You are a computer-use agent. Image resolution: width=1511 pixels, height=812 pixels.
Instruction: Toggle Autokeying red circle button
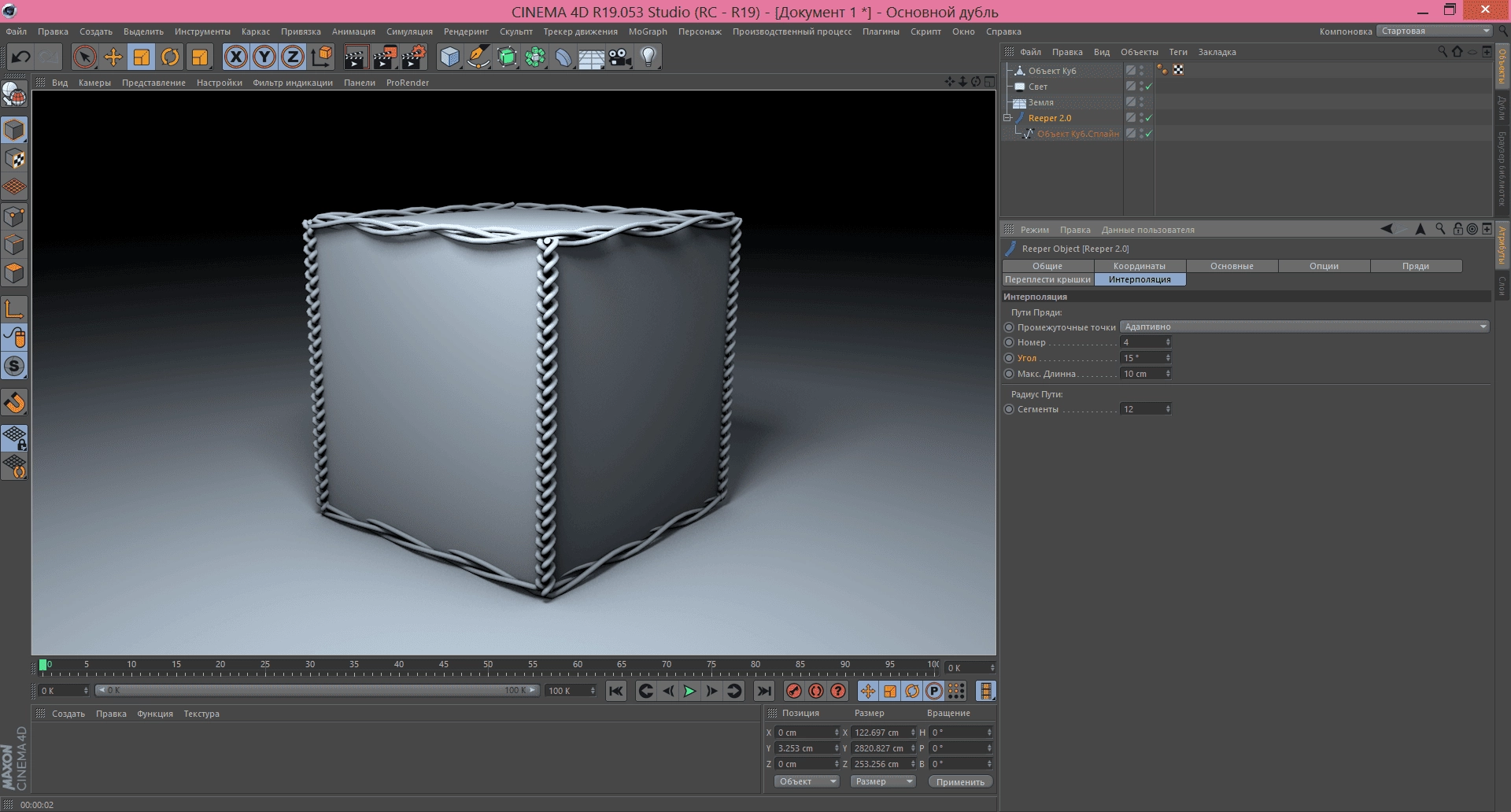pos(816,691)
